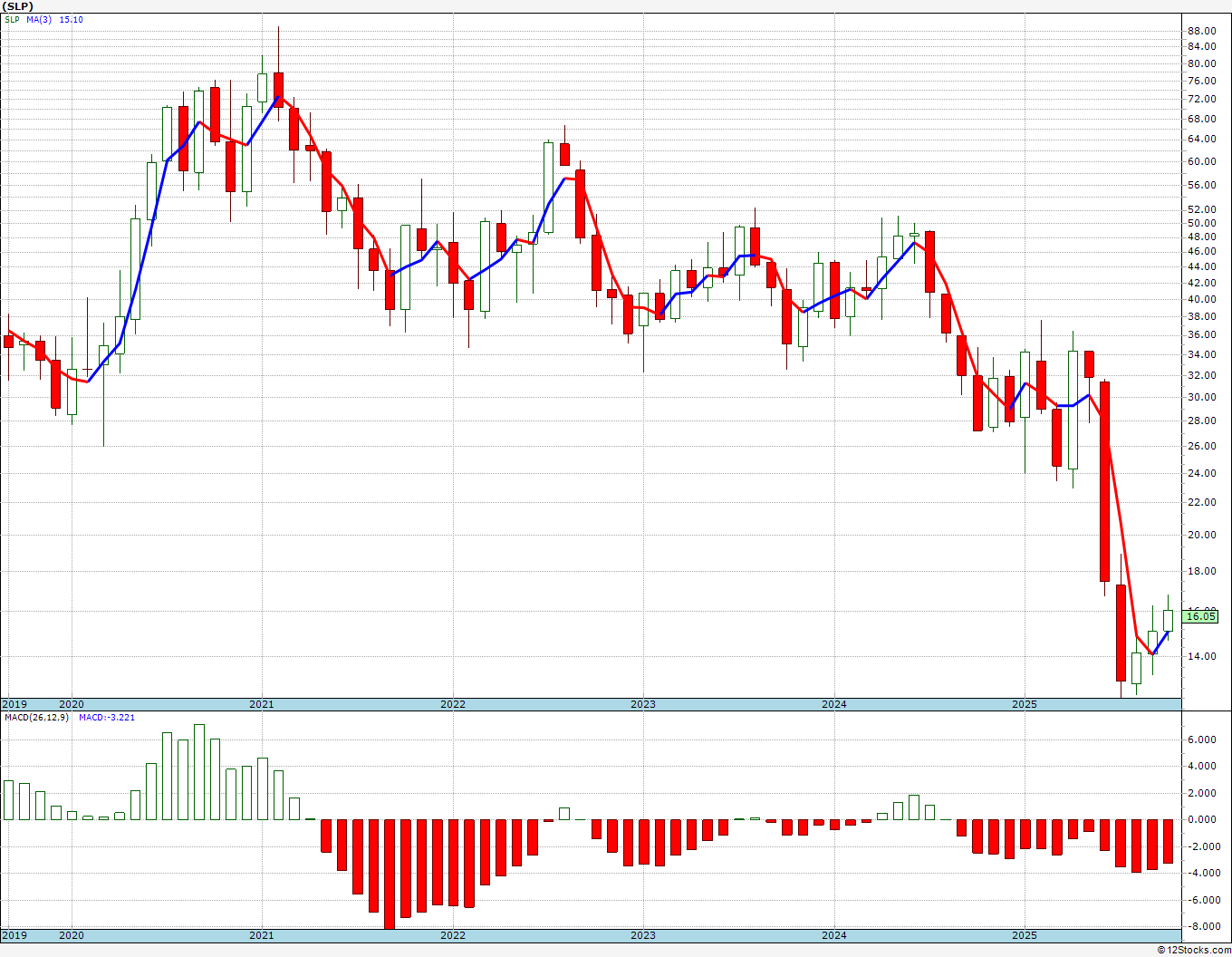The image size is (1232, 957).
Task: Click 2024 on the price chart time axis
Action: coord(834,704)
